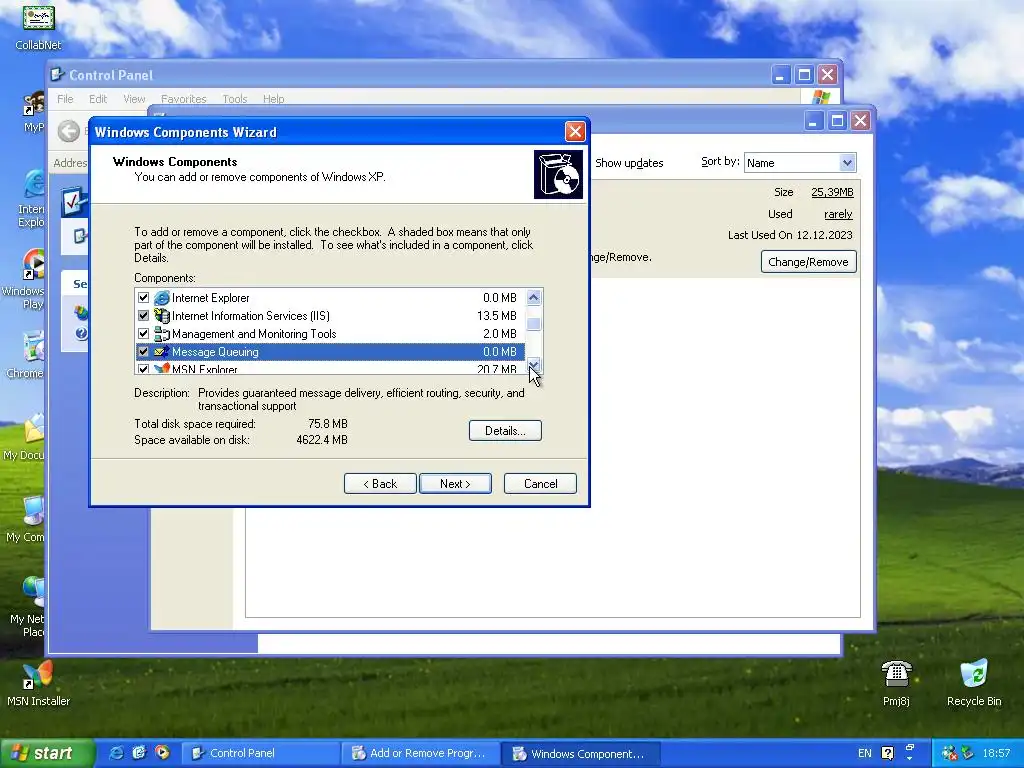Screen dimensions: 1024x768
Task: Click Show Desktop quick launch icon
Action: coord(138,753)
